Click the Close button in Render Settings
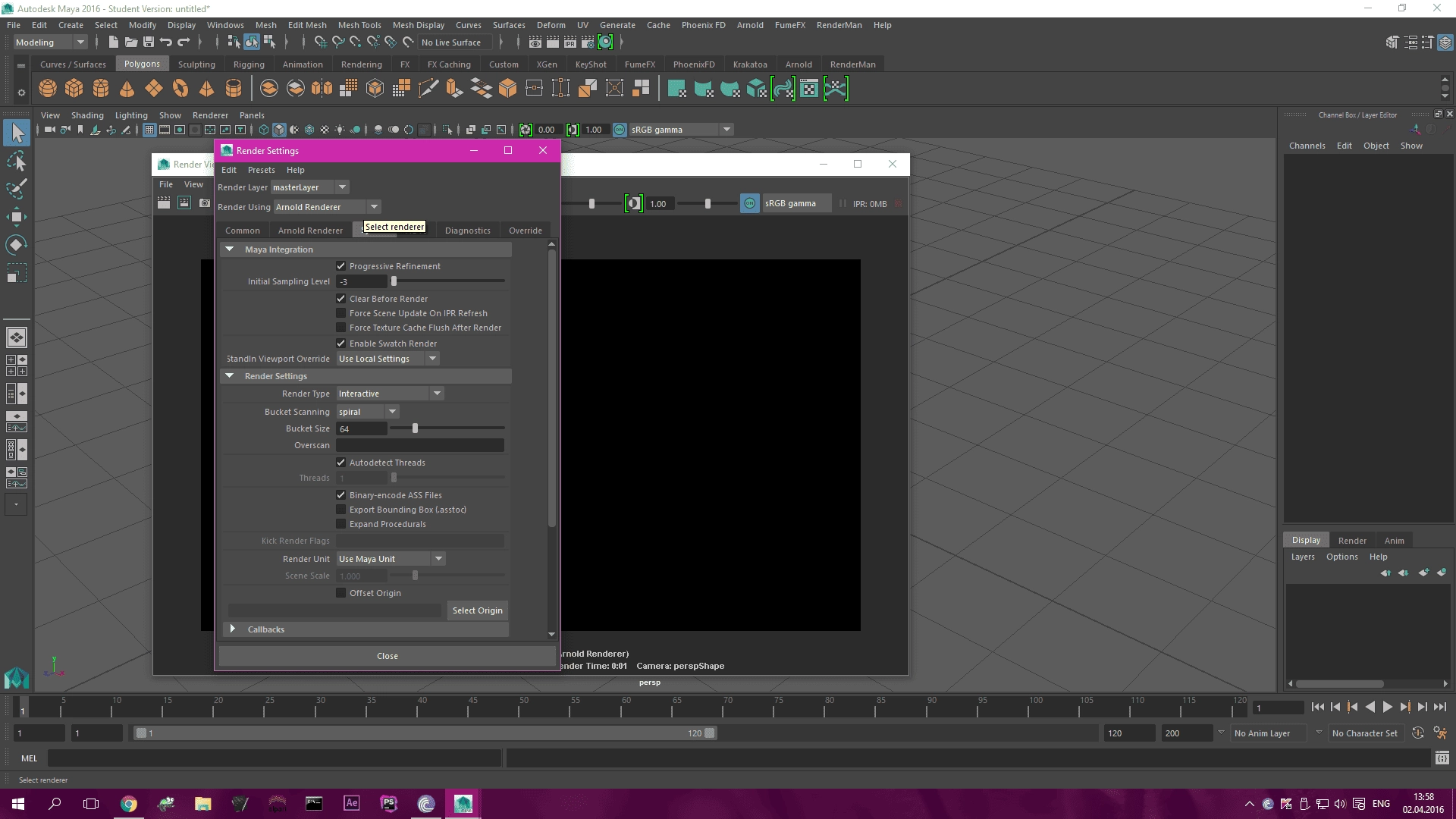 click(x=388, y=656)
